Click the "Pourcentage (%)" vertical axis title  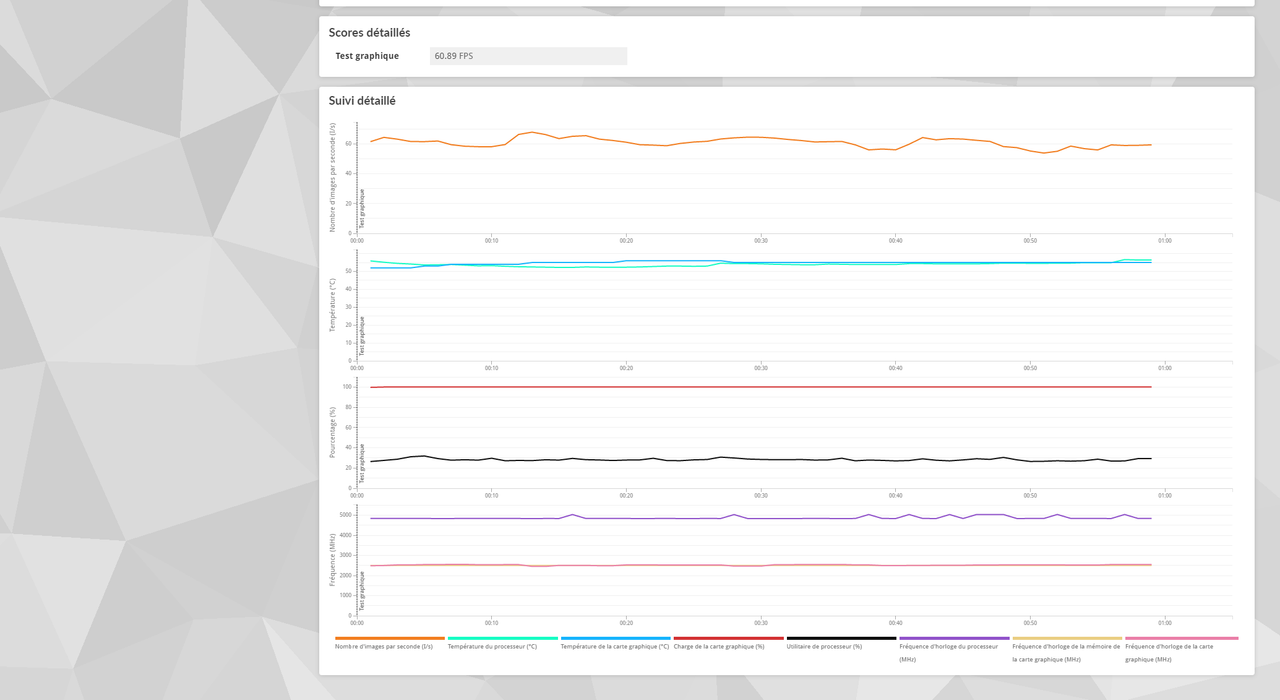(x=333, y=432)
